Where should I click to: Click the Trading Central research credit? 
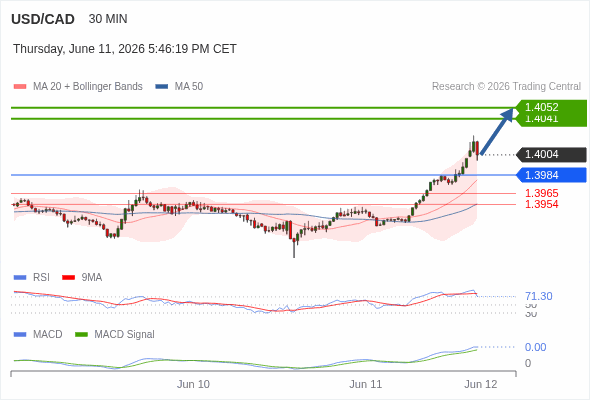click(x=506, y=87)
